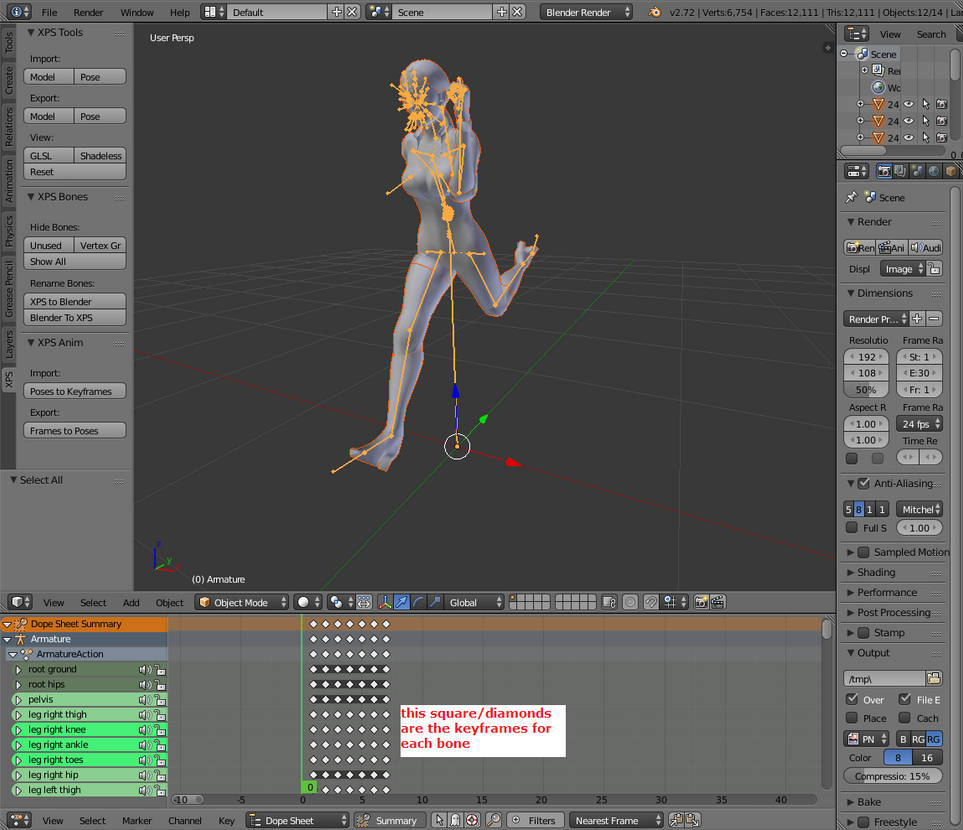
Task: Click the Blender logo in the info header
Action: 655,12
